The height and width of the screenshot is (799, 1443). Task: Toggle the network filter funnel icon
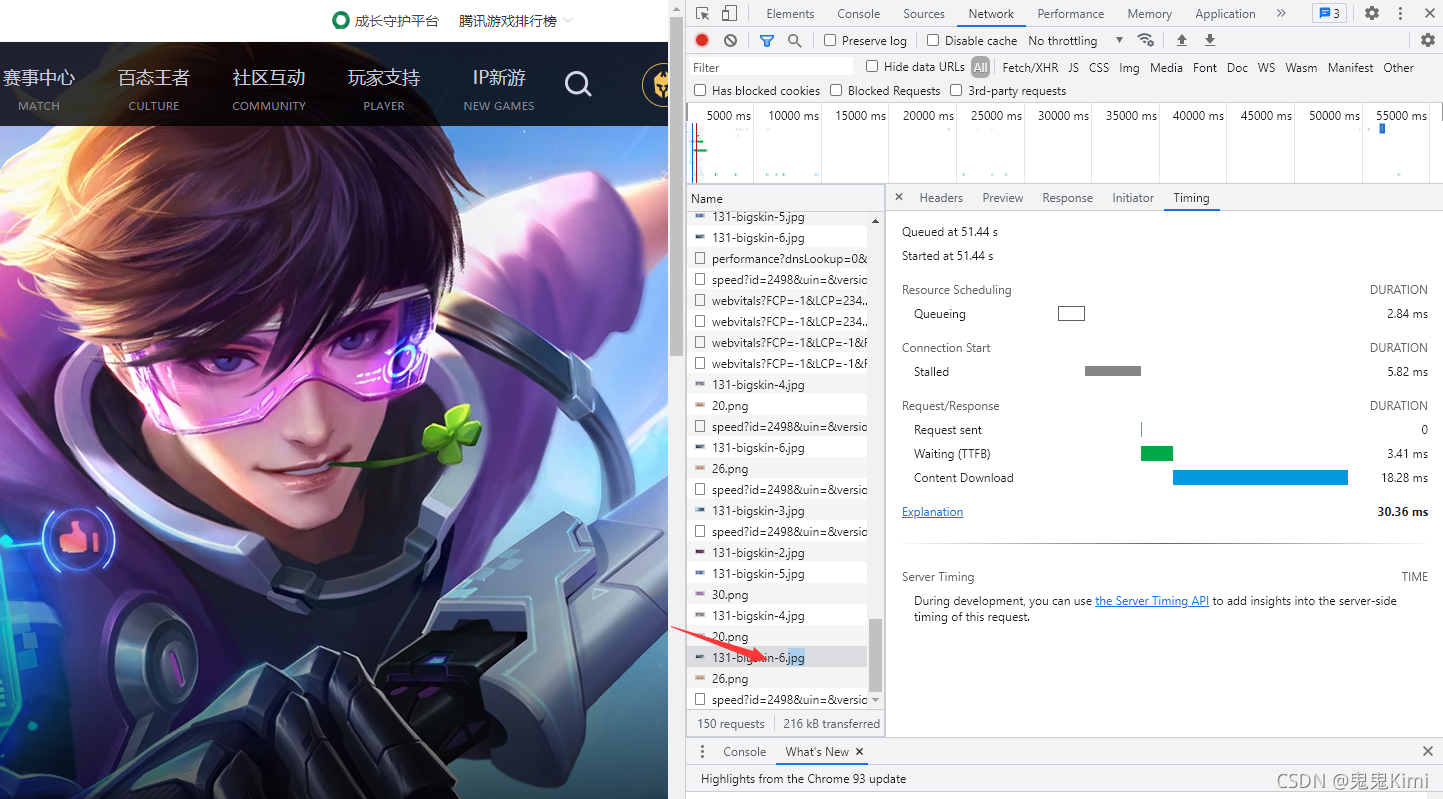point(767,40)
